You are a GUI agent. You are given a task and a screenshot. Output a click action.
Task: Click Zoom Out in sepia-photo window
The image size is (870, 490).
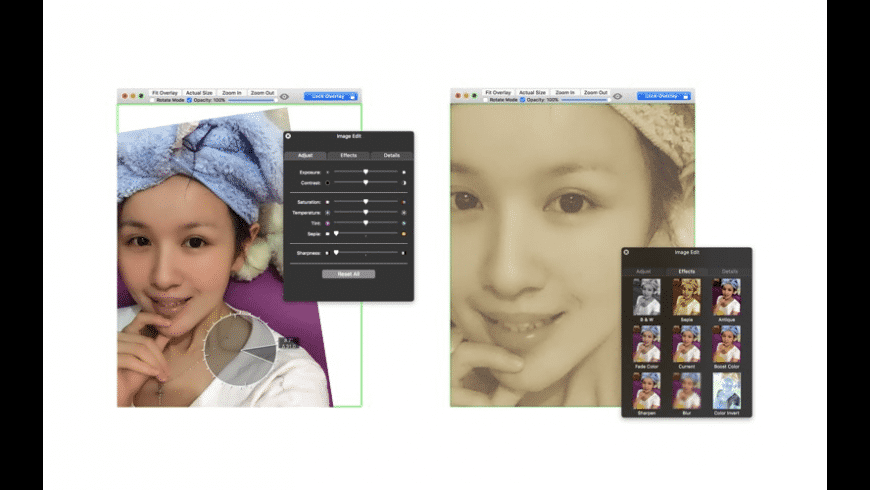[x=595, y=93]
